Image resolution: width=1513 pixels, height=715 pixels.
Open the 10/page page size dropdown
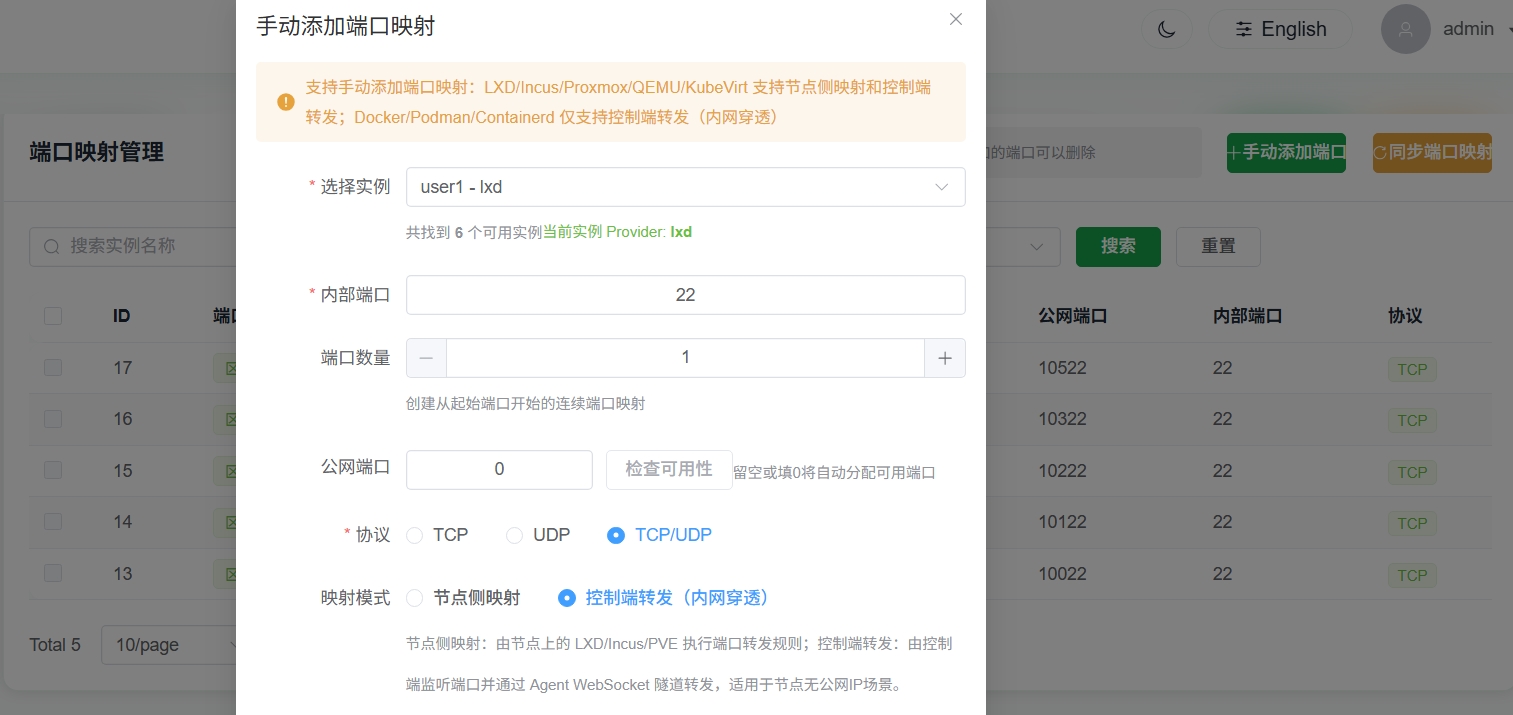coord(168,645)
